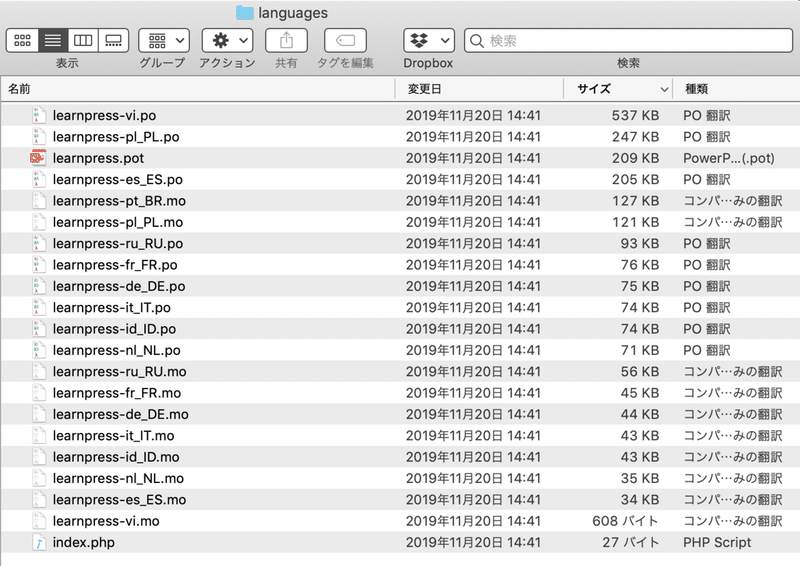Select file name learnpress-pl_PL.mo
This screenshot has height=566, width=800.
(117, 222)
